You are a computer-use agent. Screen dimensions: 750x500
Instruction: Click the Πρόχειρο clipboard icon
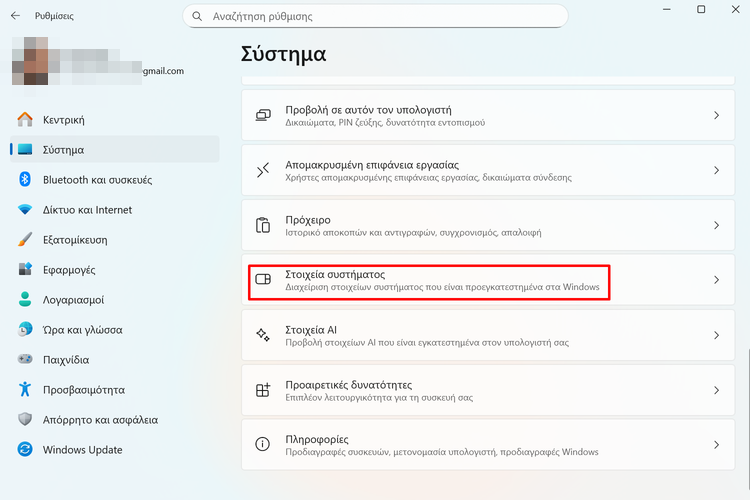click(x=263, y=225)
